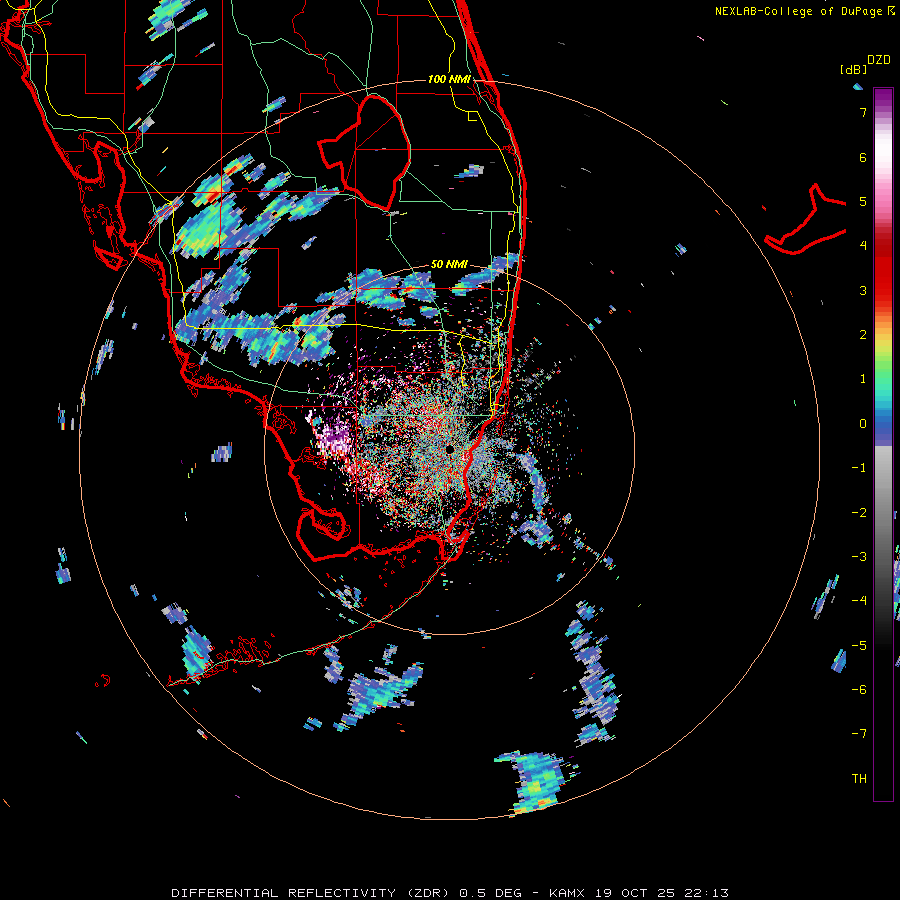Viewport: 900px width, 900px height.
Task: Click the 7 dB tick label on scale
Action: pos(861,113)
